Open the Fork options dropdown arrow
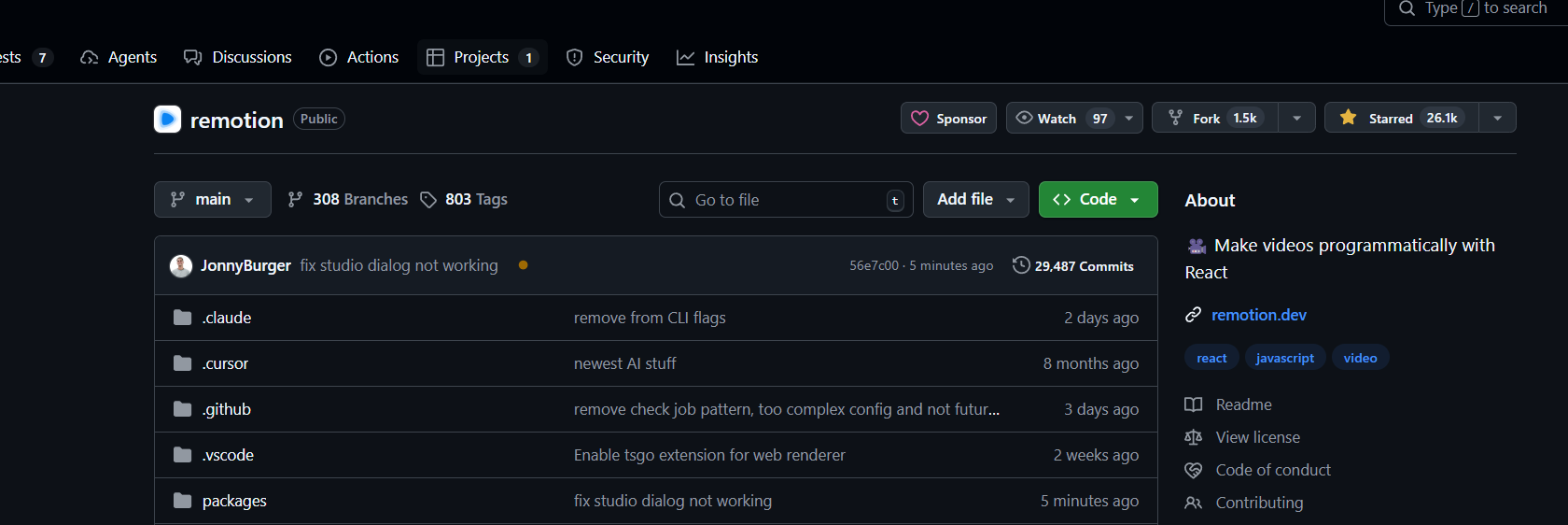 (x=1296, y=119)
